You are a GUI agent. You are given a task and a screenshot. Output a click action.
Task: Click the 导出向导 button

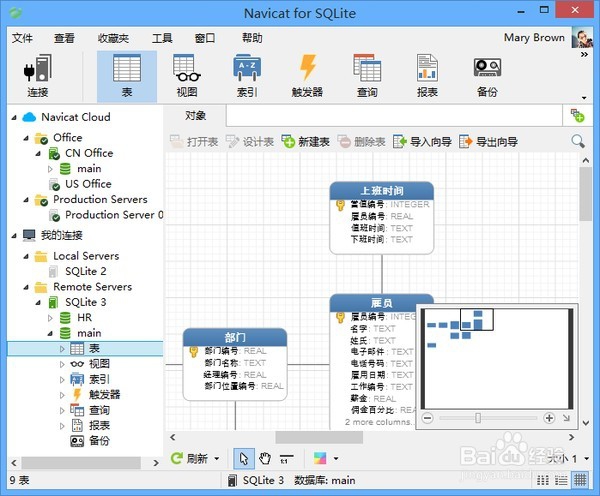pyautogui.click(x=488, y=142)
